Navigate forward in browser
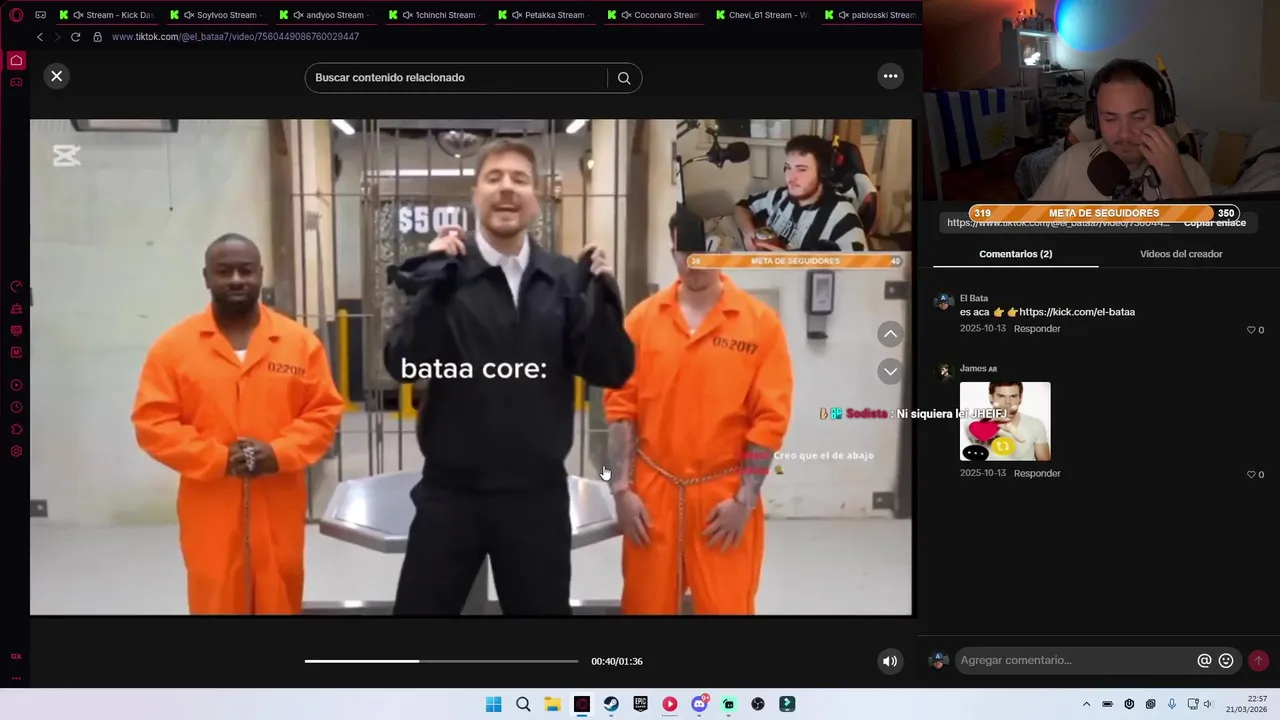This screenshot has height=720, width=1280. pyautogui.click(x=57, y=37)
